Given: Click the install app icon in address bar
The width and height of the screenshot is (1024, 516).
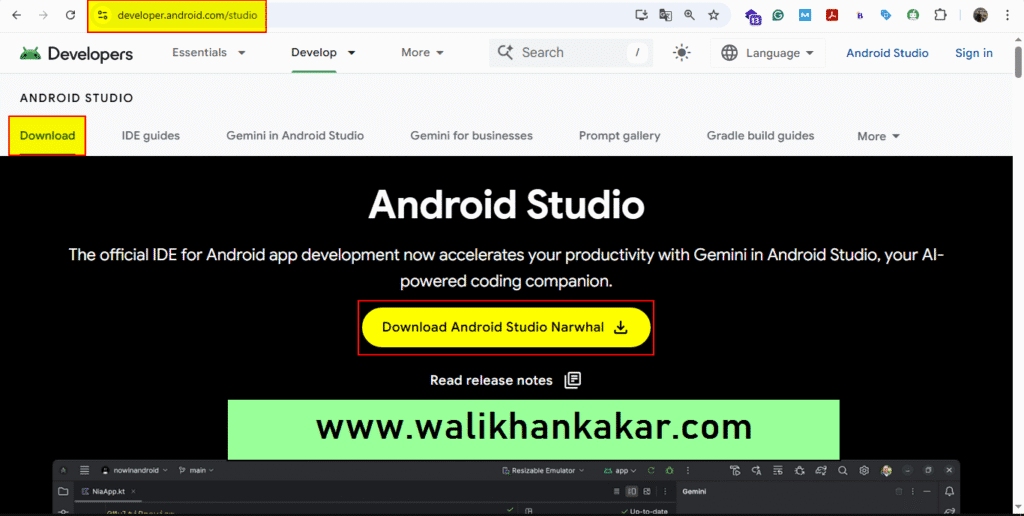Looking at the screenshot, I should coord(642,15).
